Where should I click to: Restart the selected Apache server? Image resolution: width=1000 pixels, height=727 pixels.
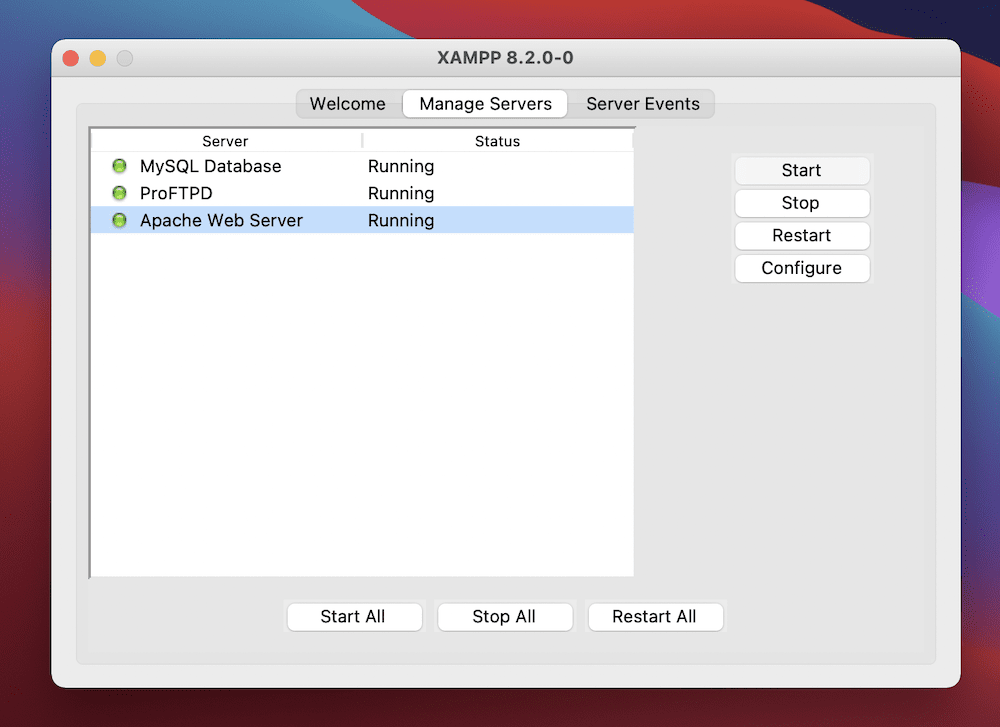point(802,235)
